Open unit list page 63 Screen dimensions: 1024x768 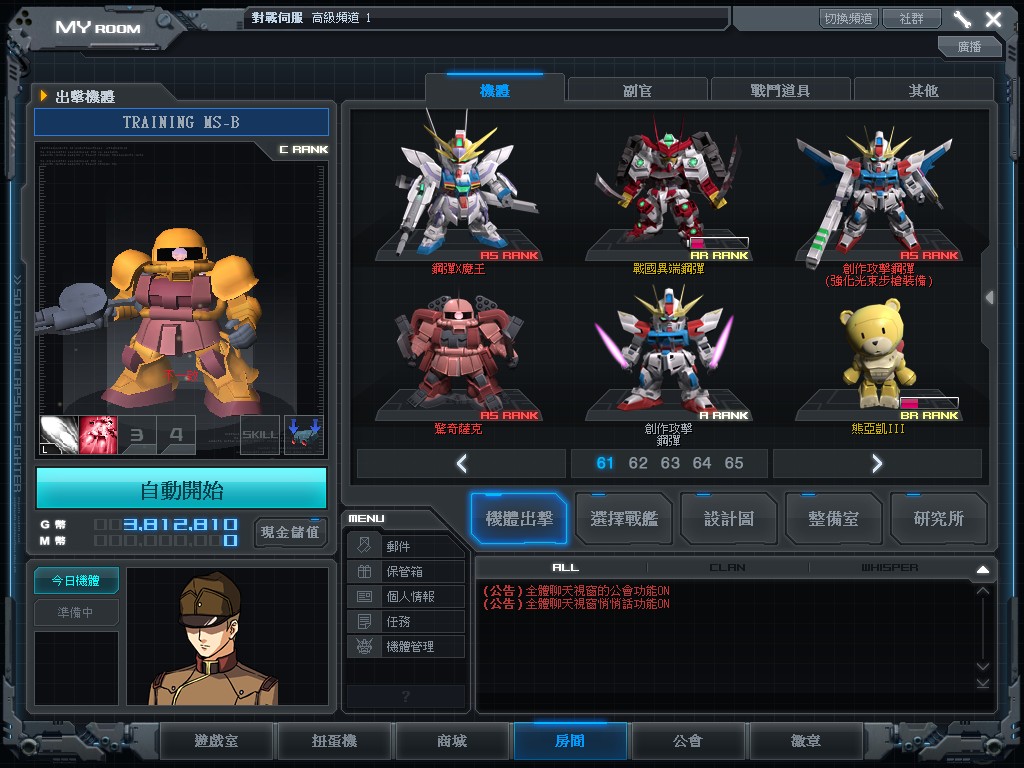tap(670, 463)
